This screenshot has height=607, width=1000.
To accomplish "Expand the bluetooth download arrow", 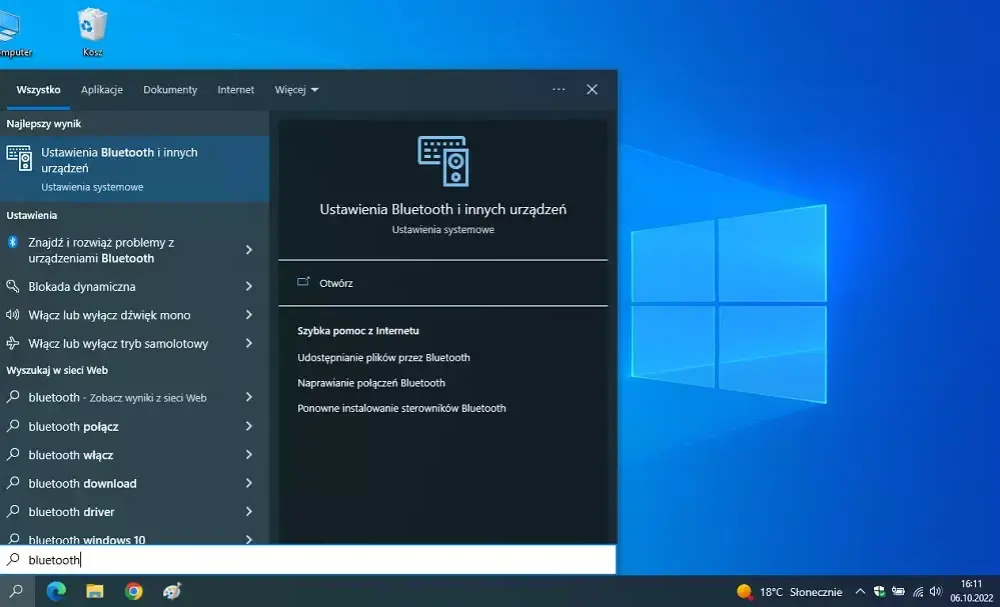I will click(x=249, y=483).
